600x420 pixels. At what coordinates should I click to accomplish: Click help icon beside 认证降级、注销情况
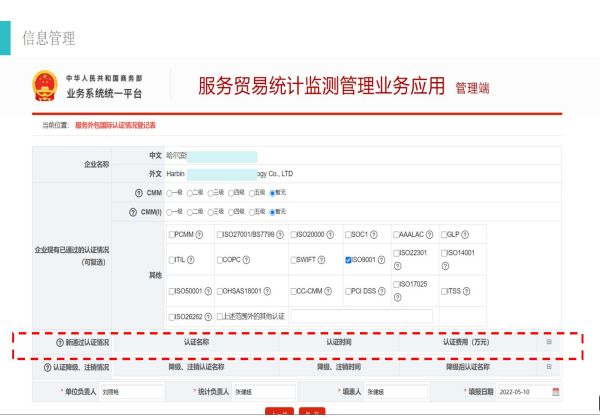pyautogui.click(x=47, y=367)
